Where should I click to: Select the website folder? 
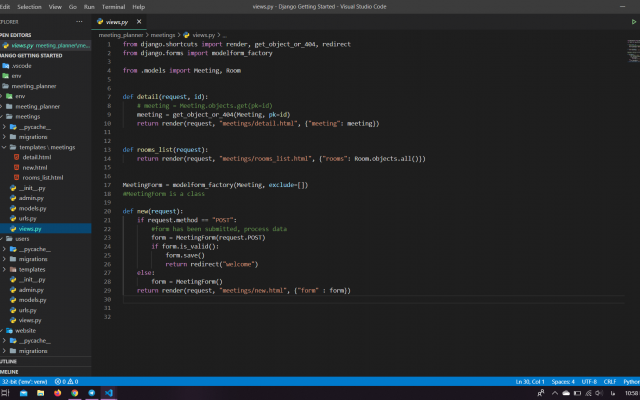(25, 331)
